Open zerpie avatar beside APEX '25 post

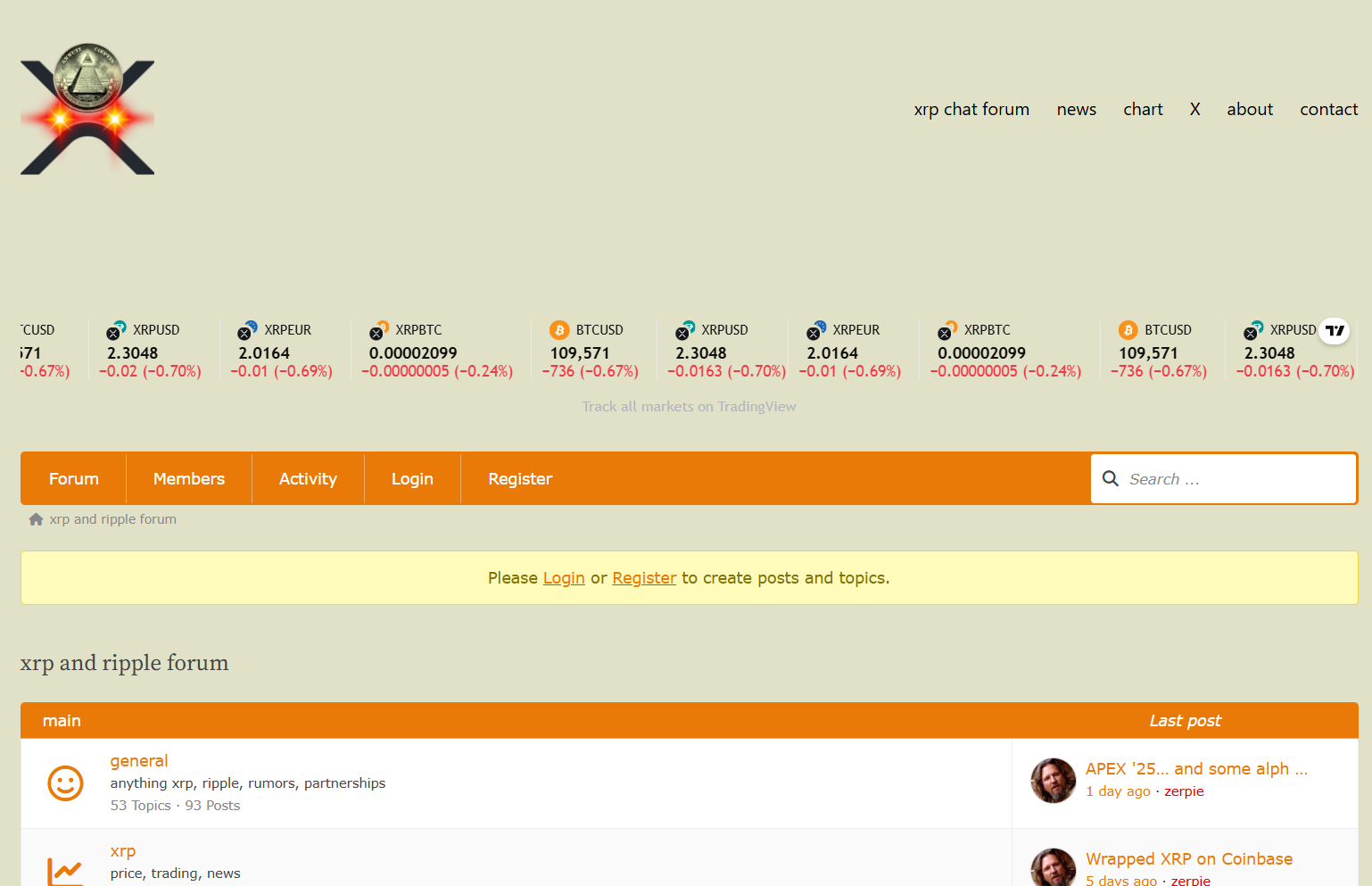click(x=1054, y=781)
